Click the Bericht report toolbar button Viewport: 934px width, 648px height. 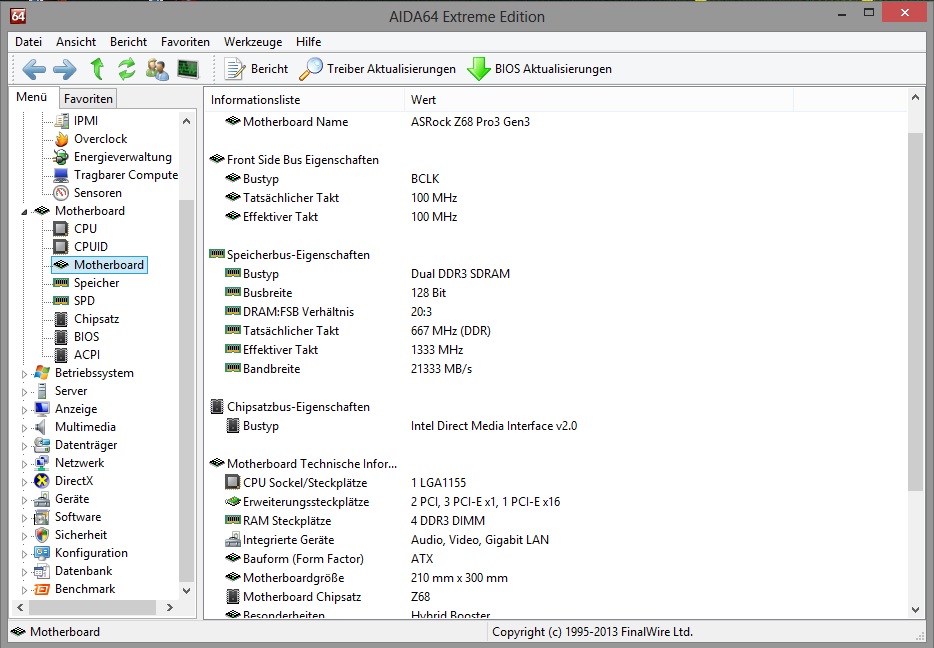[256, 69]
